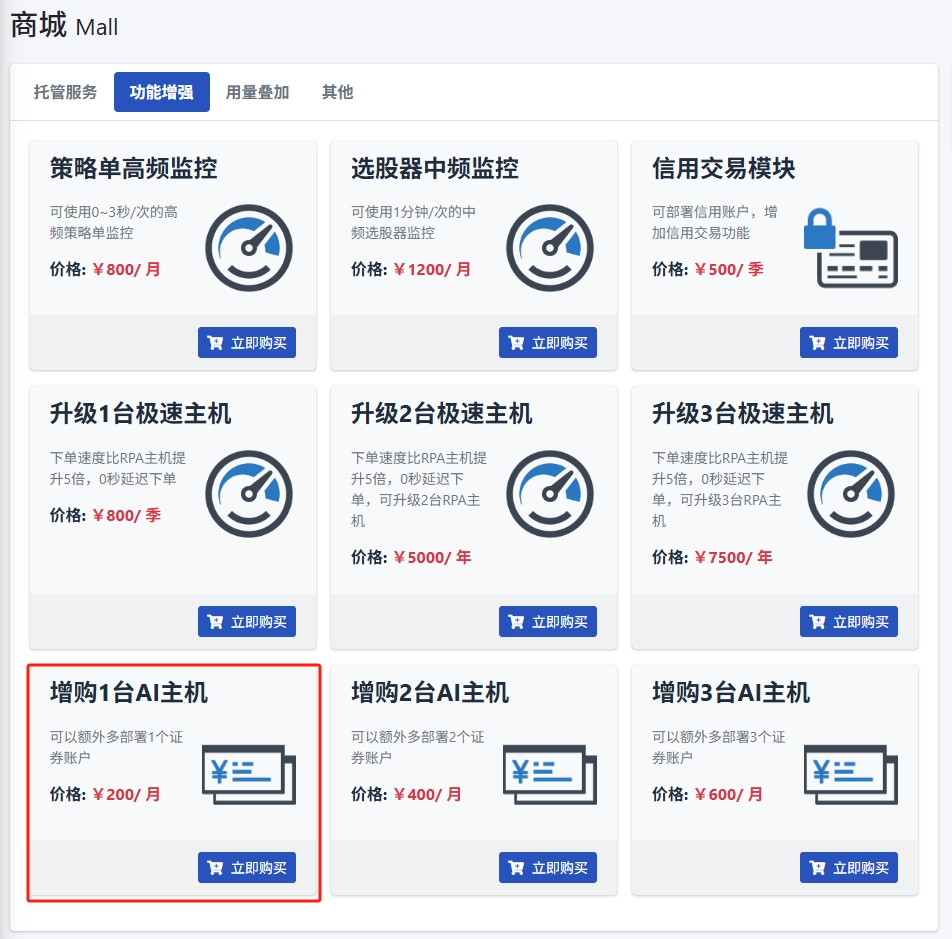Viewport: 952px width, 939px height.
Task: Click 立即购买 under 升级2台极速主机
Action: (547, 622)
